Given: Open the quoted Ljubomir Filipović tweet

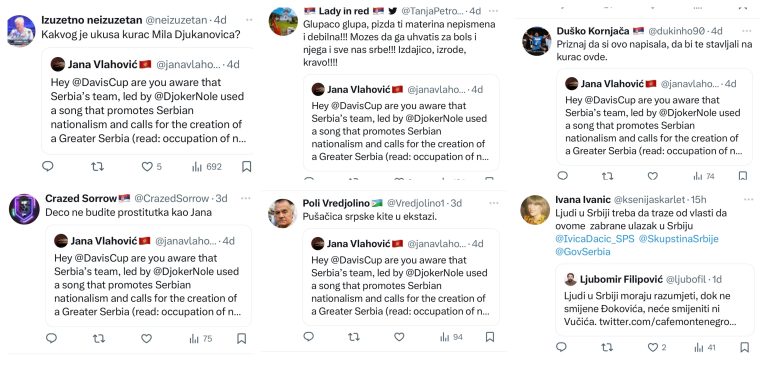Looking at the screenshot, I should pyautogui.click(x=655, y=300).
